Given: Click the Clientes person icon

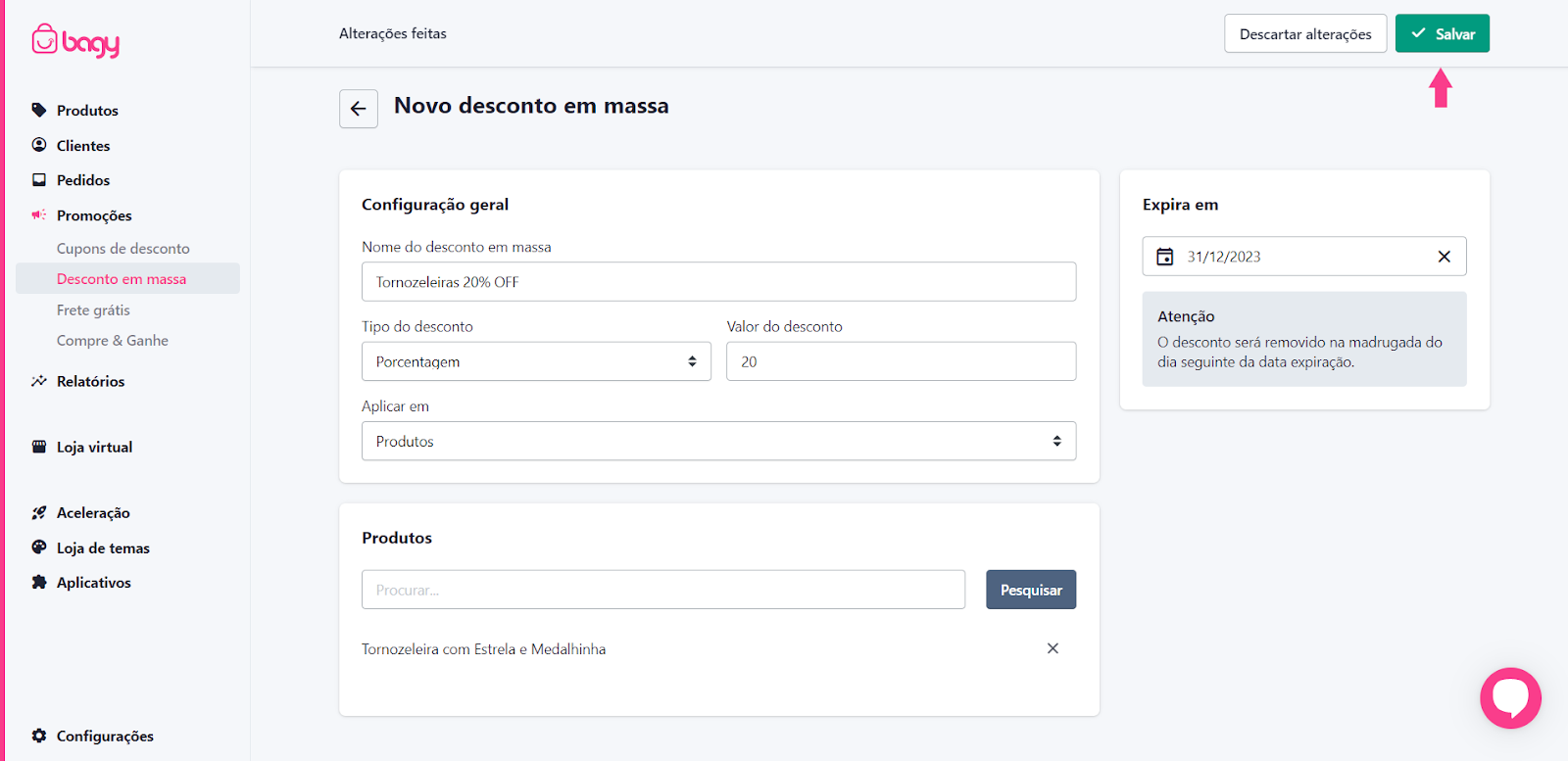Looking at the screenshot, I should click(x=39, y=145).
